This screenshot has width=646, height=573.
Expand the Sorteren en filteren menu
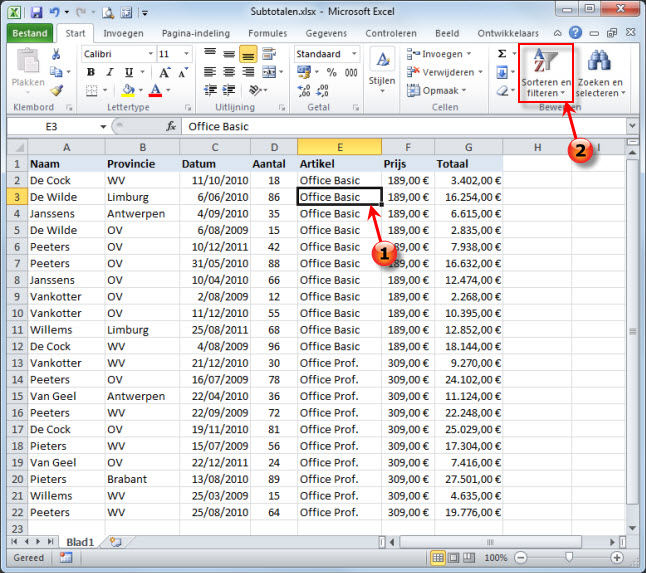tap(545, 73)
